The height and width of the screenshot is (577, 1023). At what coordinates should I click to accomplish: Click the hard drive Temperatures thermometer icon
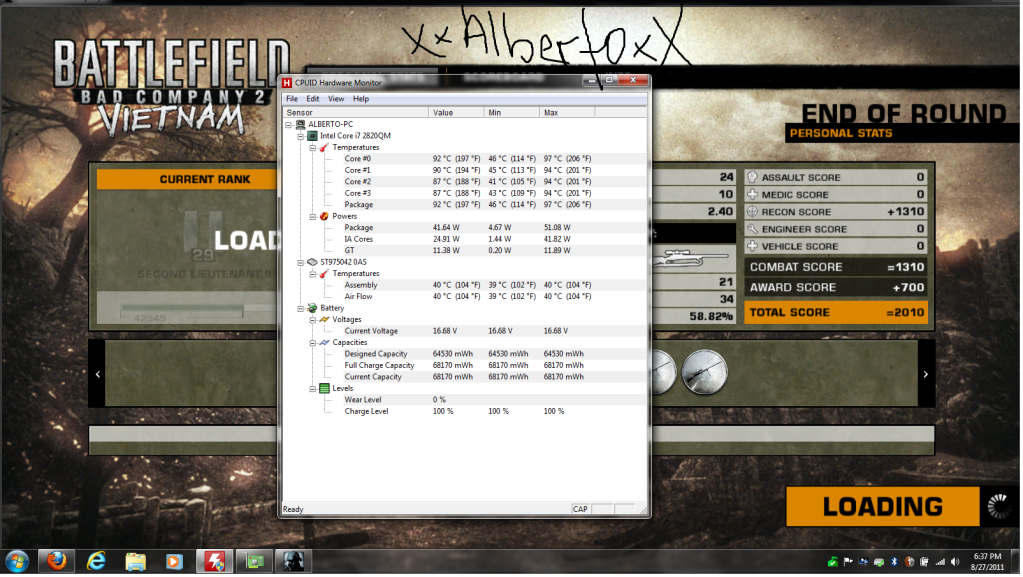pos(324,273)
